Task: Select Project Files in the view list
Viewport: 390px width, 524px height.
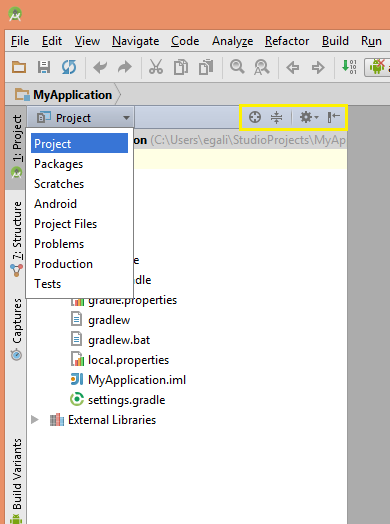Action: pos(80,224)
